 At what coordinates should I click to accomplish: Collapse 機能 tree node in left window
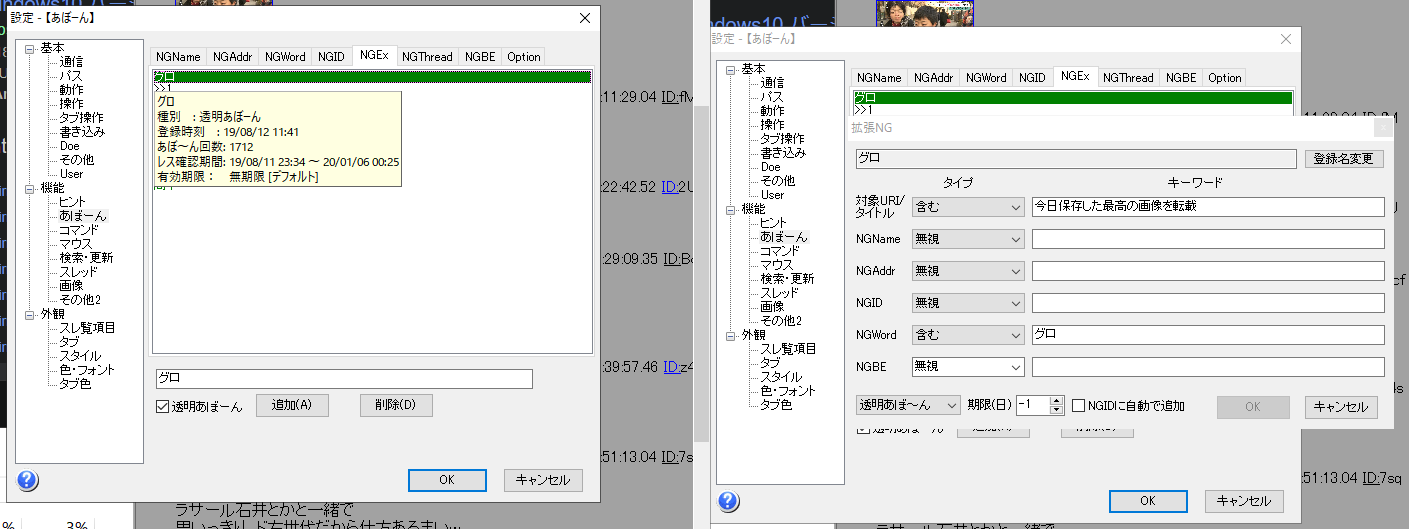[30, 188]
